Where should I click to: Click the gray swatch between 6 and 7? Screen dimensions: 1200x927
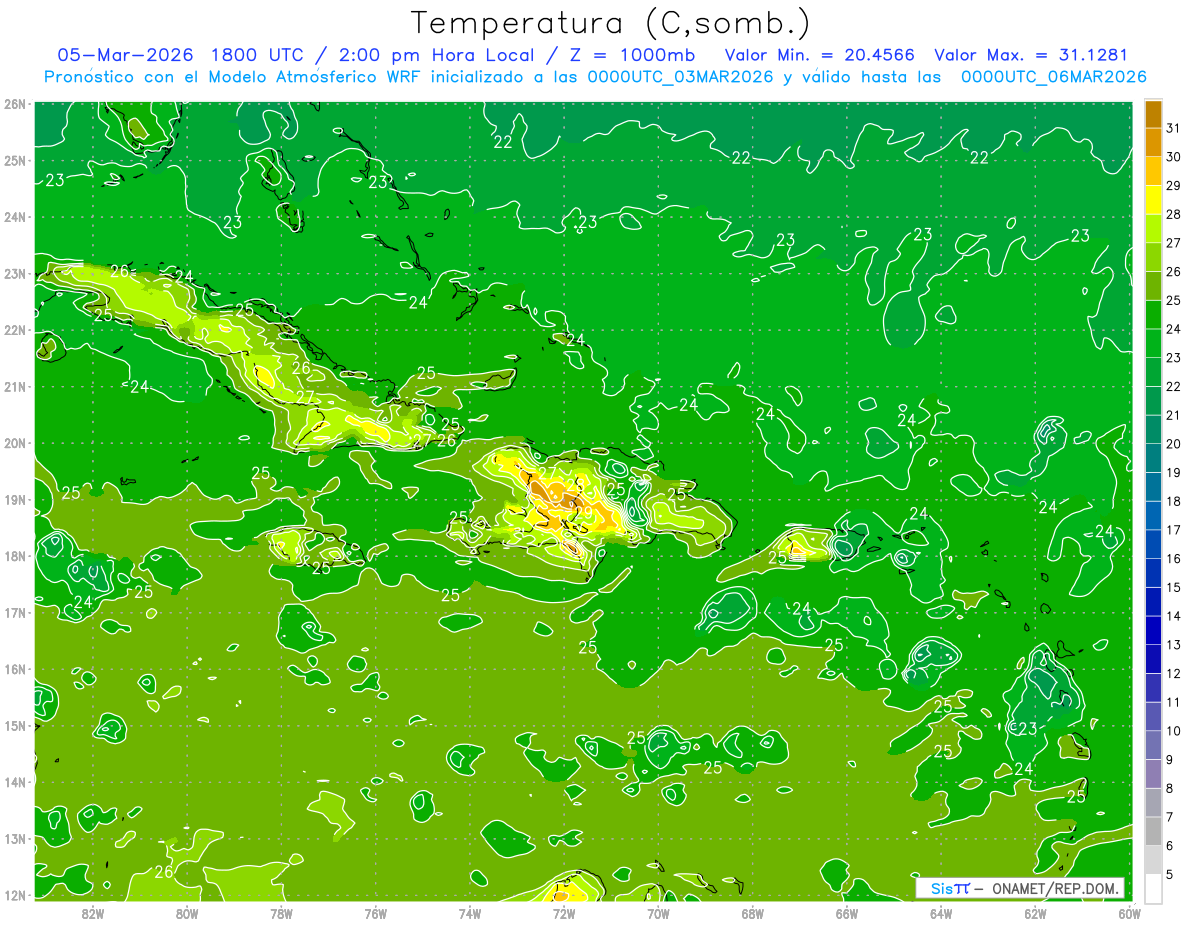click(1152, 831)
